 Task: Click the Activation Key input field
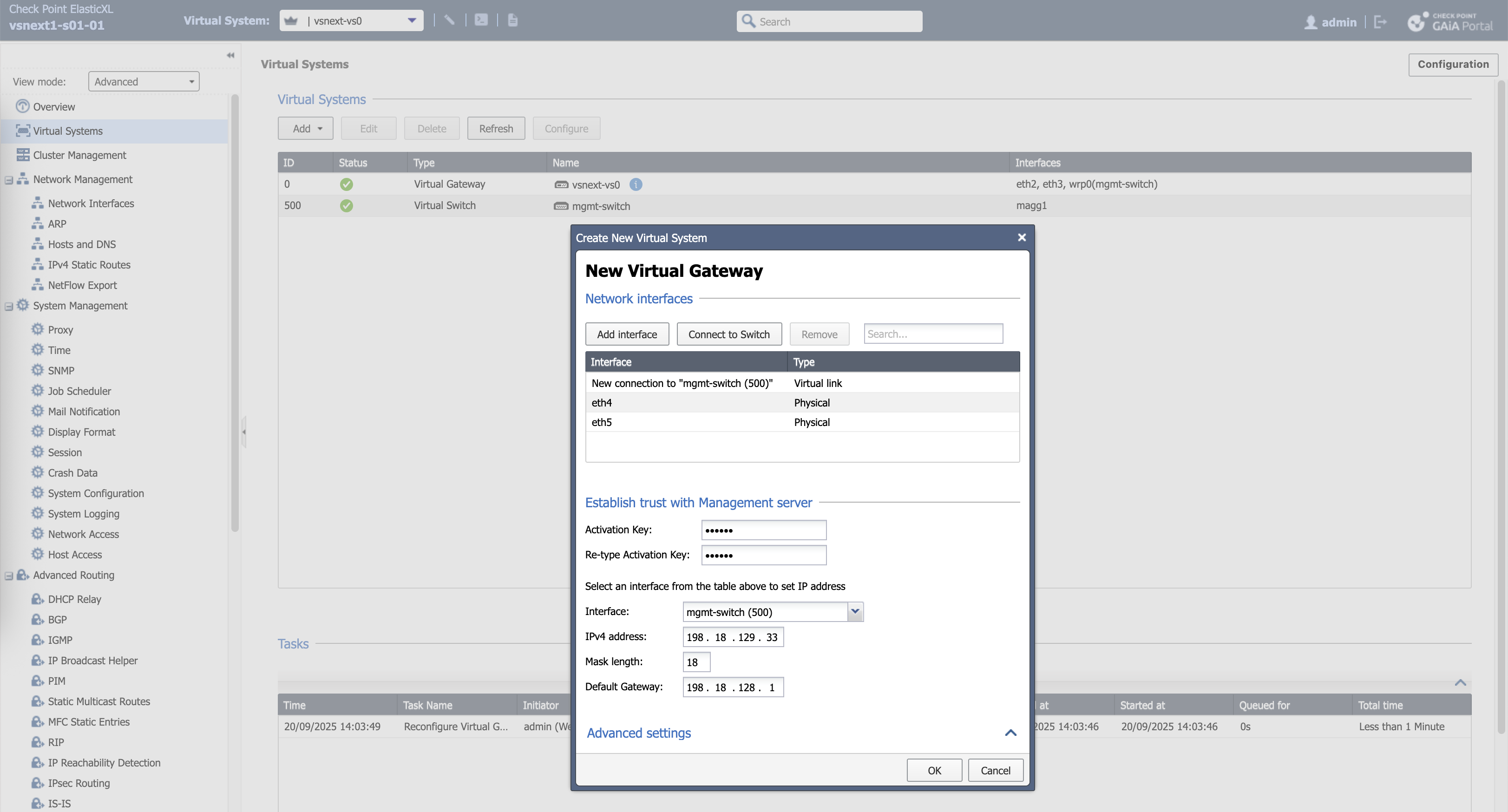tap(763, 530)
